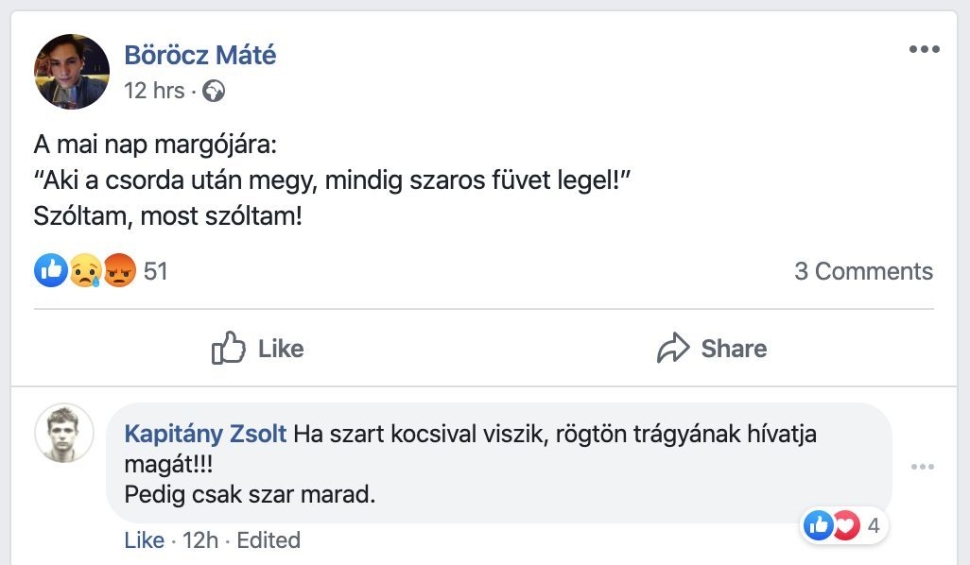
Task: Click the angry red reaction emoji
Action: pyautogui.click(x=118, y=270)
